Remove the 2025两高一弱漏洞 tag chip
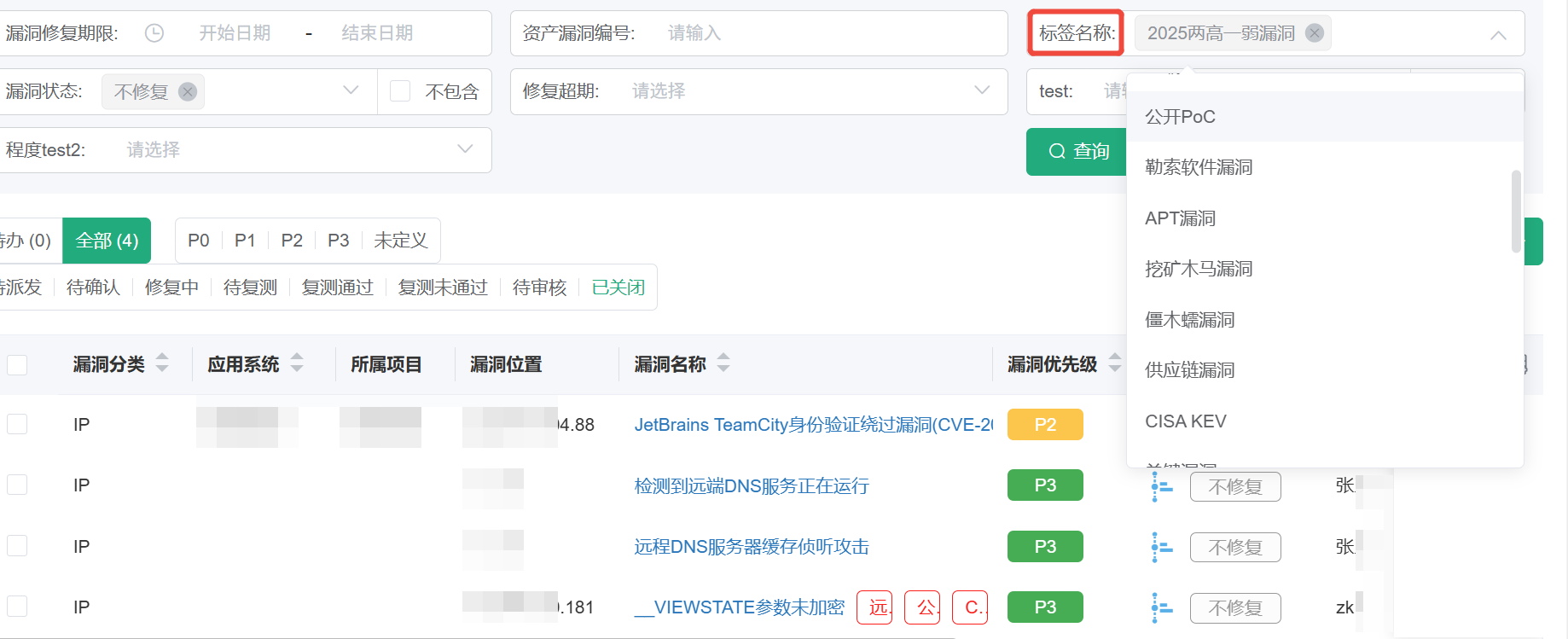Image resolution: width=1568 pixels, height=639 pixels. pos(1315,33)
